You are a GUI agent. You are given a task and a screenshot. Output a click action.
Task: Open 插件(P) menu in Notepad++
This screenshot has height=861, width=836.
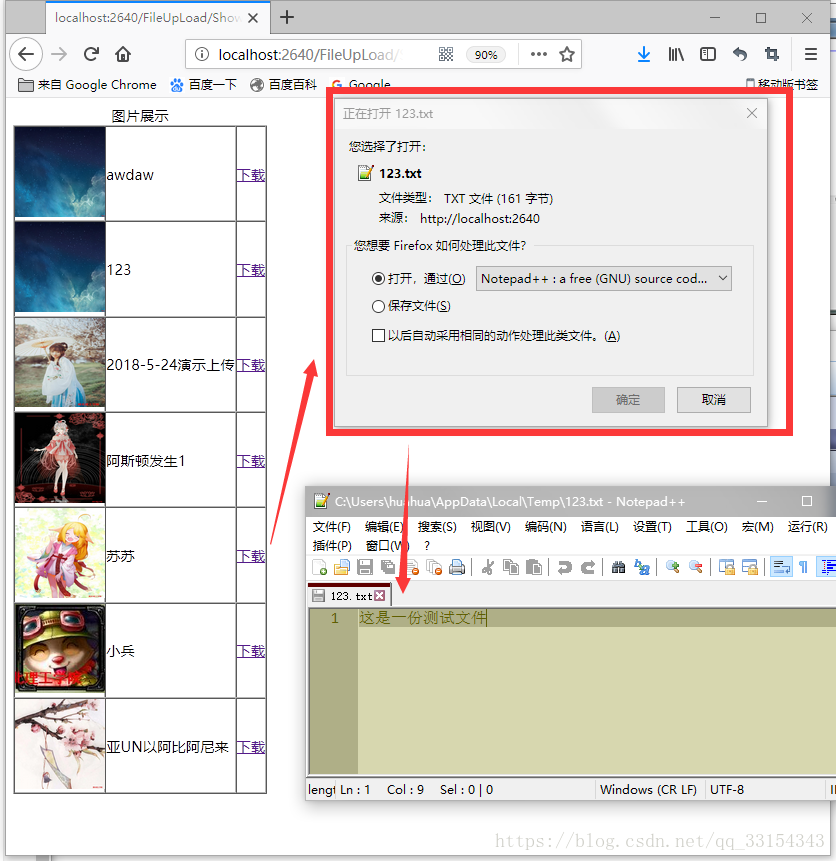click(x=332, y=546)
